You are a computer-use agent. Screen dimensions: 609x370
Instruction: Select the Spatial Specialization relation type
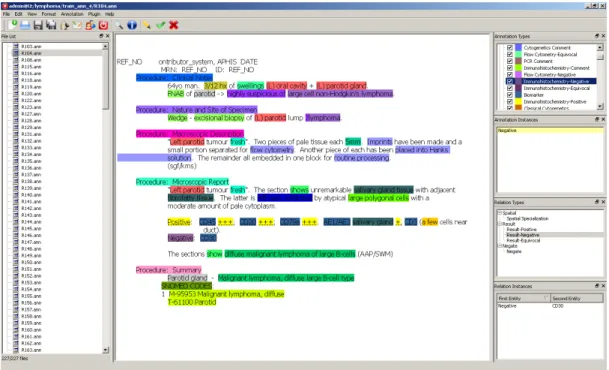click(x=527, y=218)
